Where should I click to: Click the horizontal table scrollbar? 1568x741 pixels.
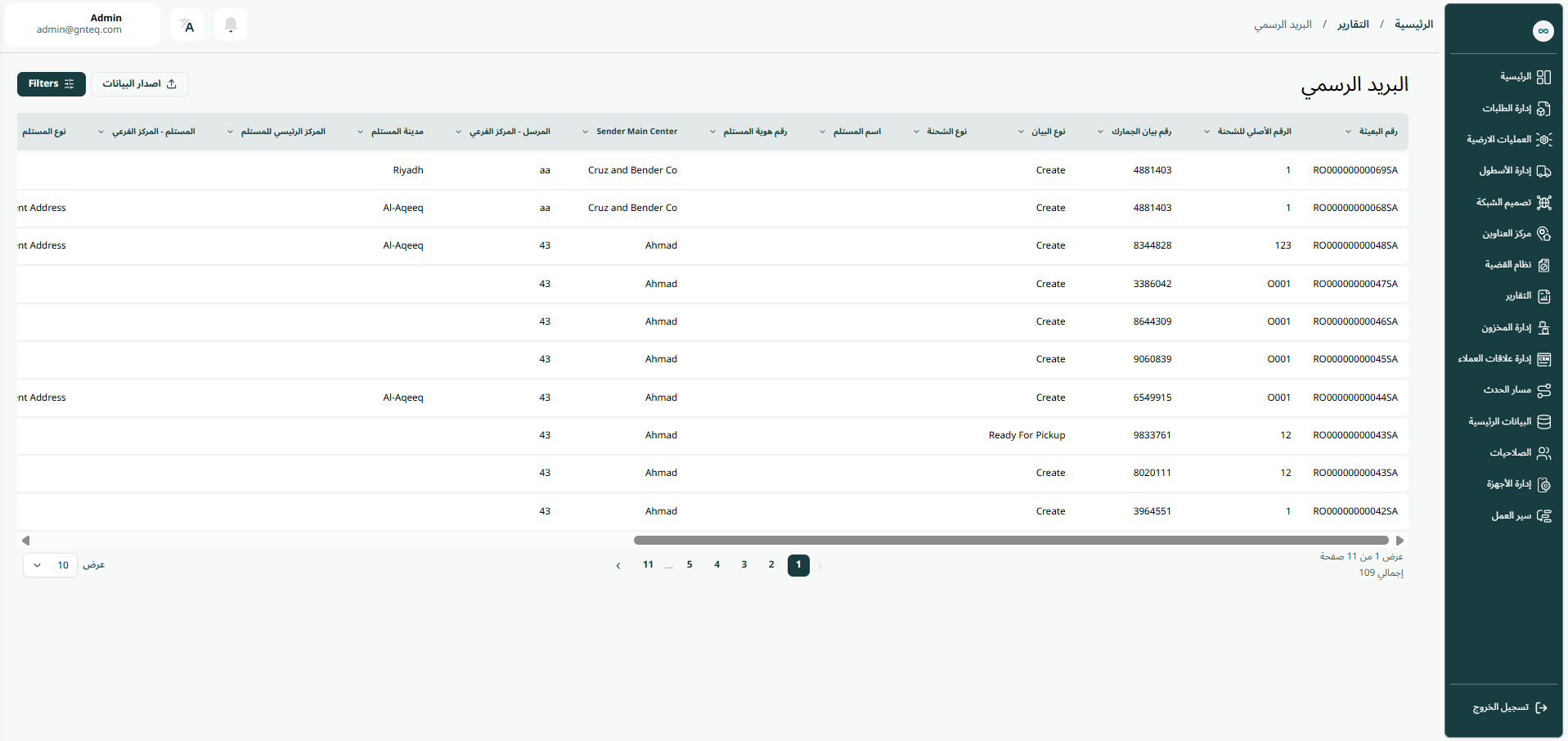(1010, 541)
